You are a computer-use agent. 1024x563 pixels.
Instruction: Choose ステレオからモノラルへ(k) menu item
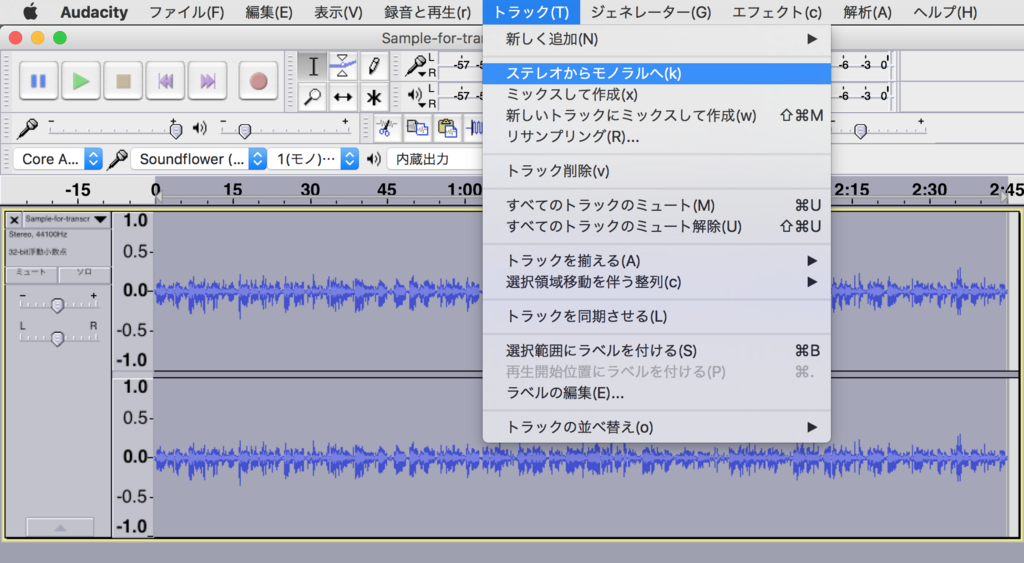pyautogui.click(x=656, y=73)
